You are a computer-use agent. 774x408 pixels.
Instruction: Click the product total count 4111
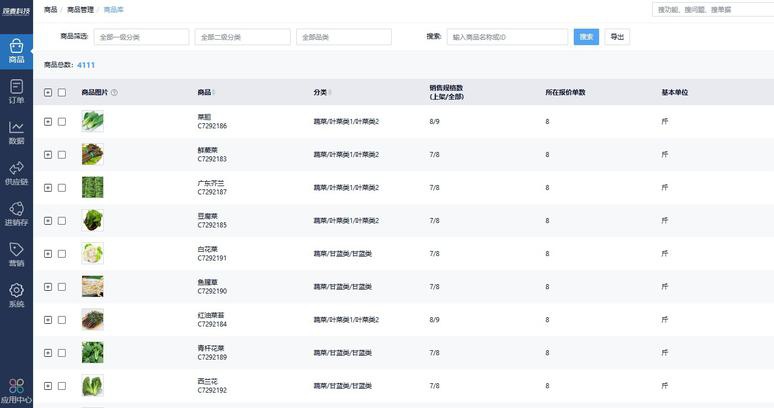pos(86,65)
